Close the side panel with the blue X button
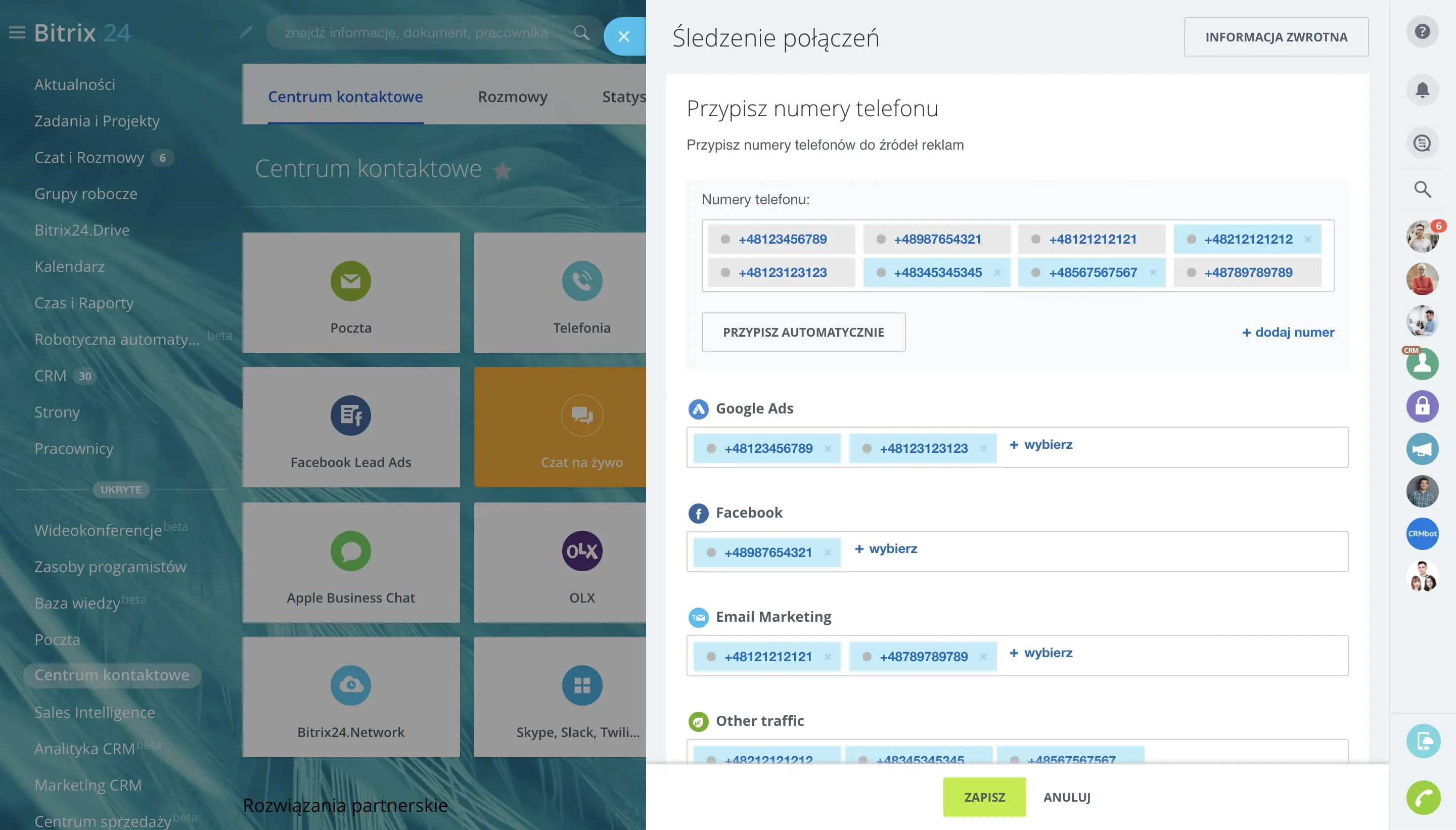The height and width of the screenshot is (830, 1456). (624, 36)
